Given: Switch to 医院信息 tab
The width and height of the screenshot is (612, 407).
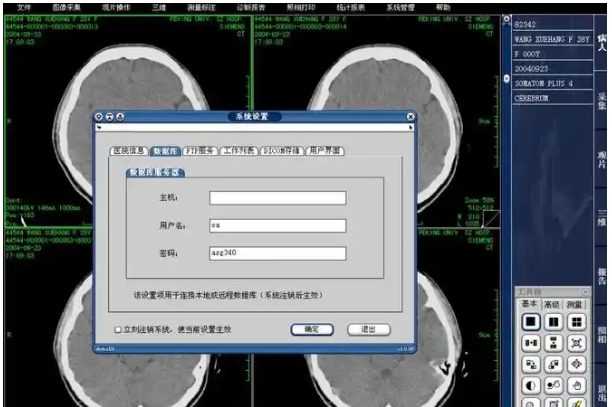Looking at the screenshot, I should click(129, 151).
